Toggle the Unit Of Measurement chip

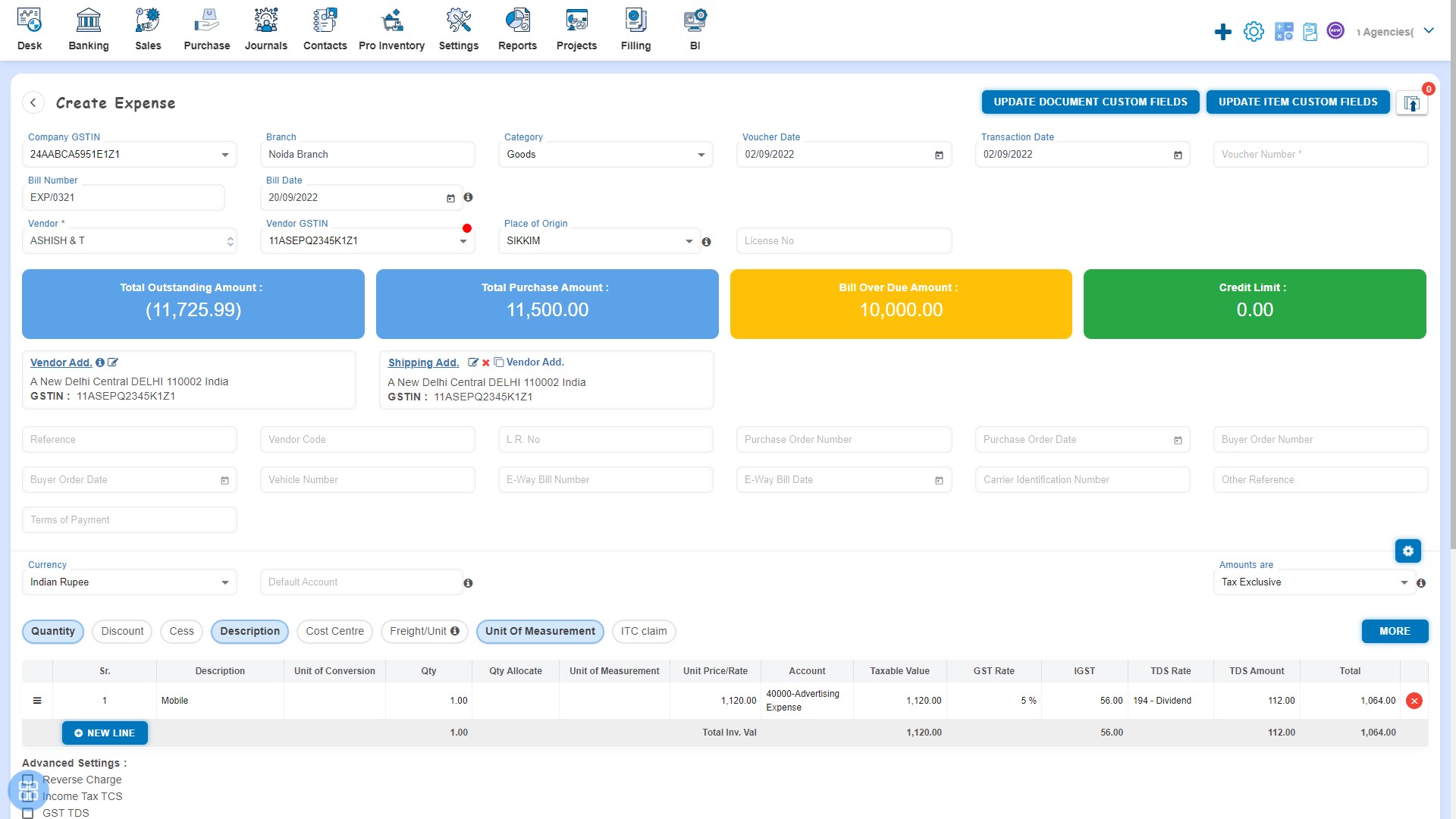540,632
